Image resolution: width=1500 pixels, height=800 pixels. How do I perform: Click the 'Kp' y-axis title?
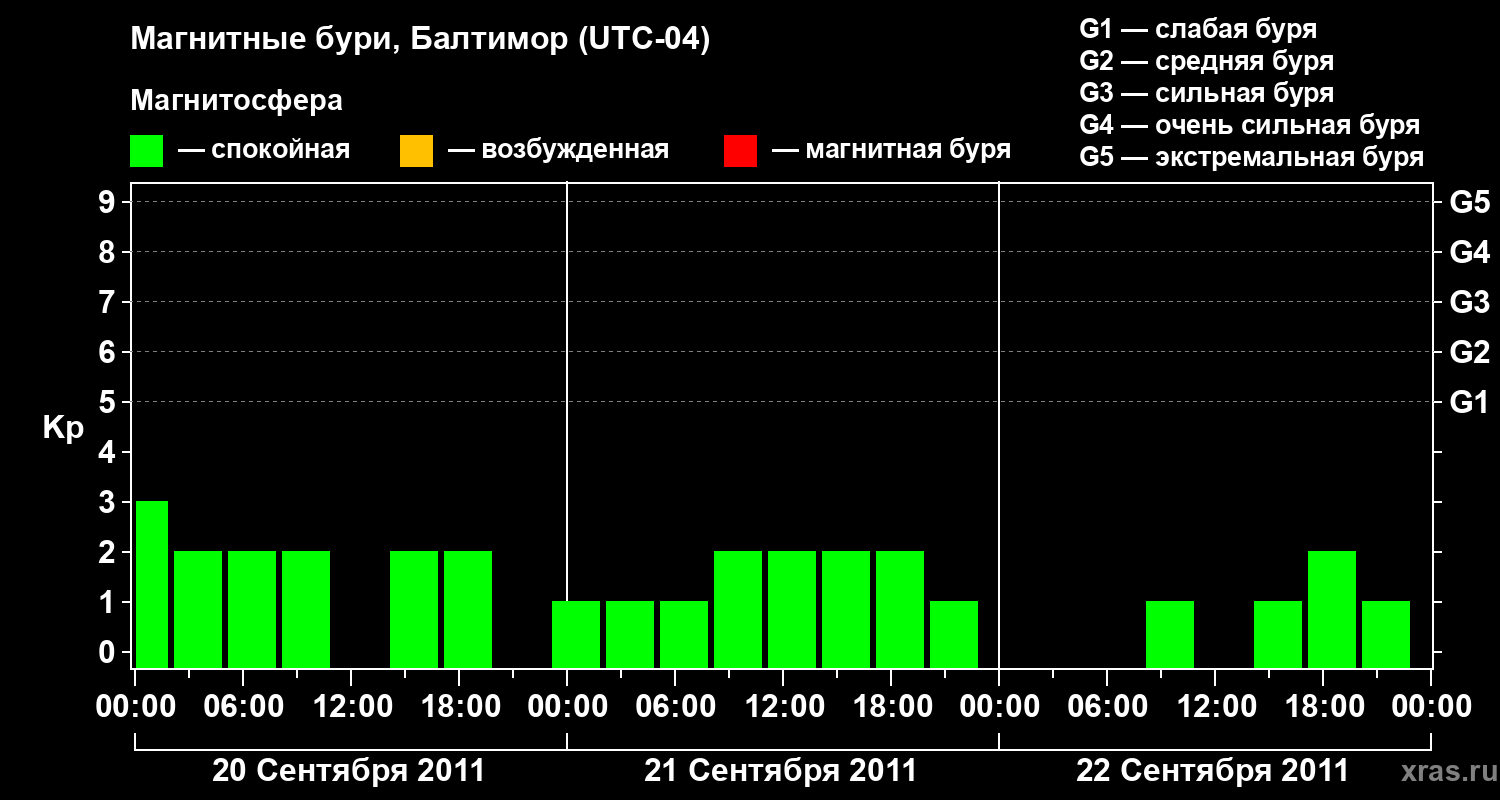pos(63,428)
